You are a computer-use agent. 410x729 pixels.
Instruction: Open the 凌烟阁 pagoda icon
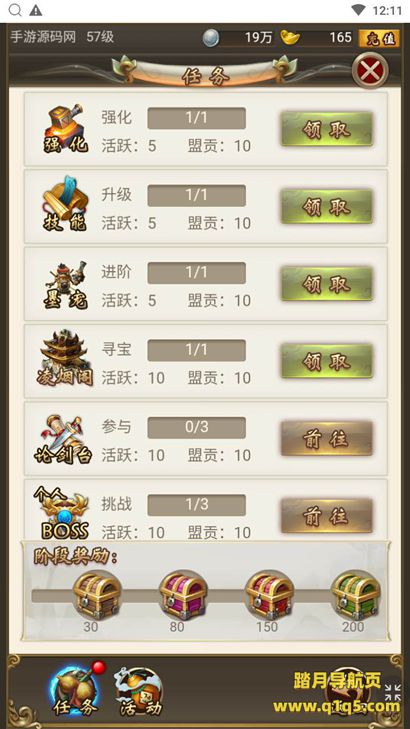click(65, 358)
